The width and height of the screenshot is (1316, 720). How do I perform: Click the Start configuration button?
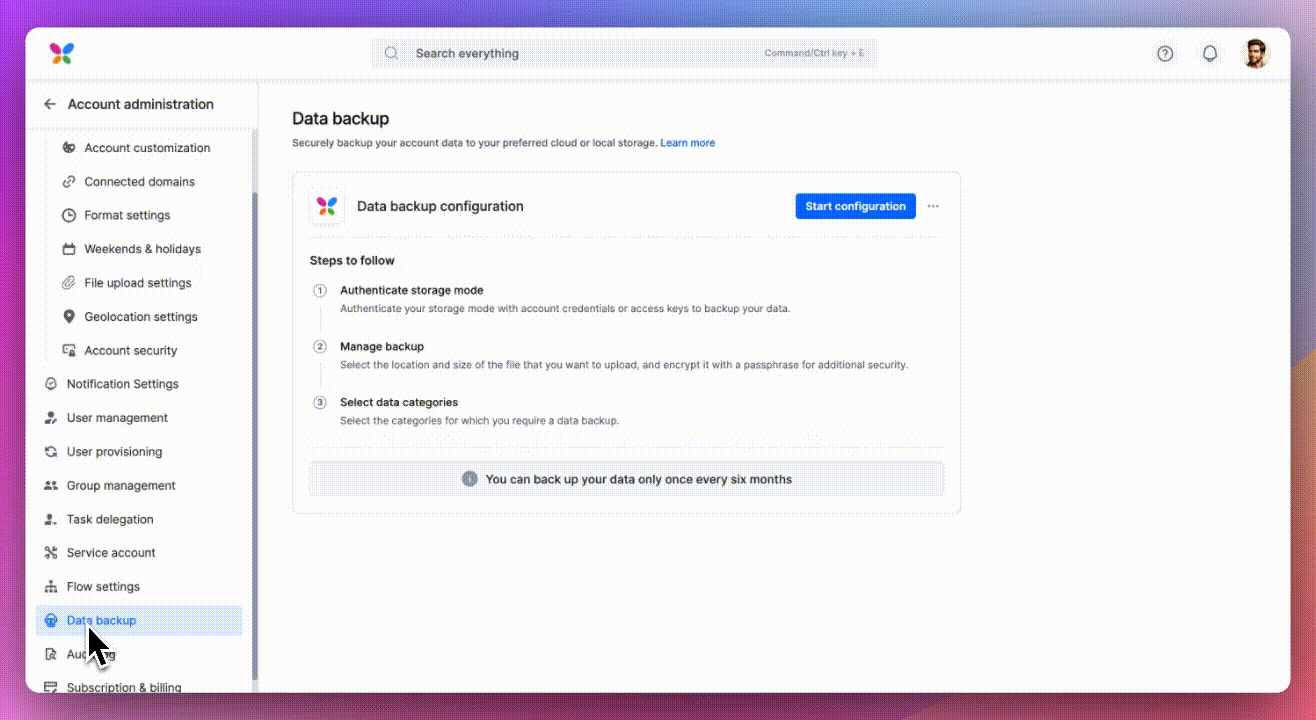(855, 206)
